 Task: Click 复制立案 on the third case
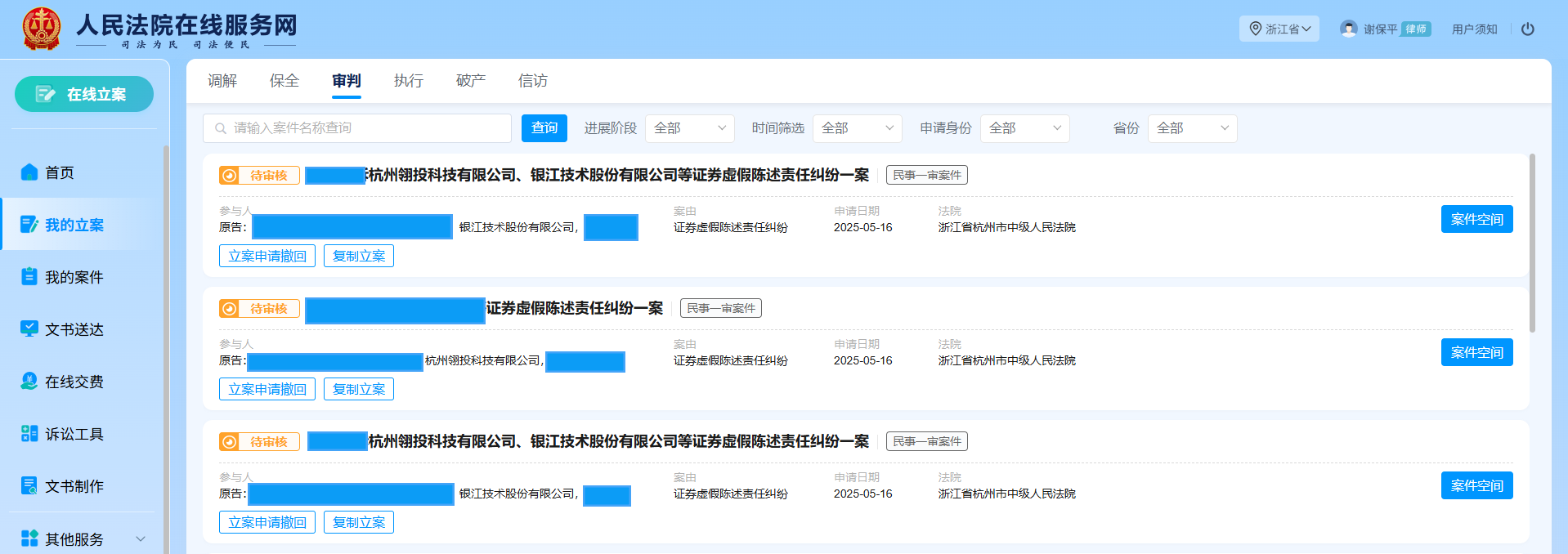[359, 522]
